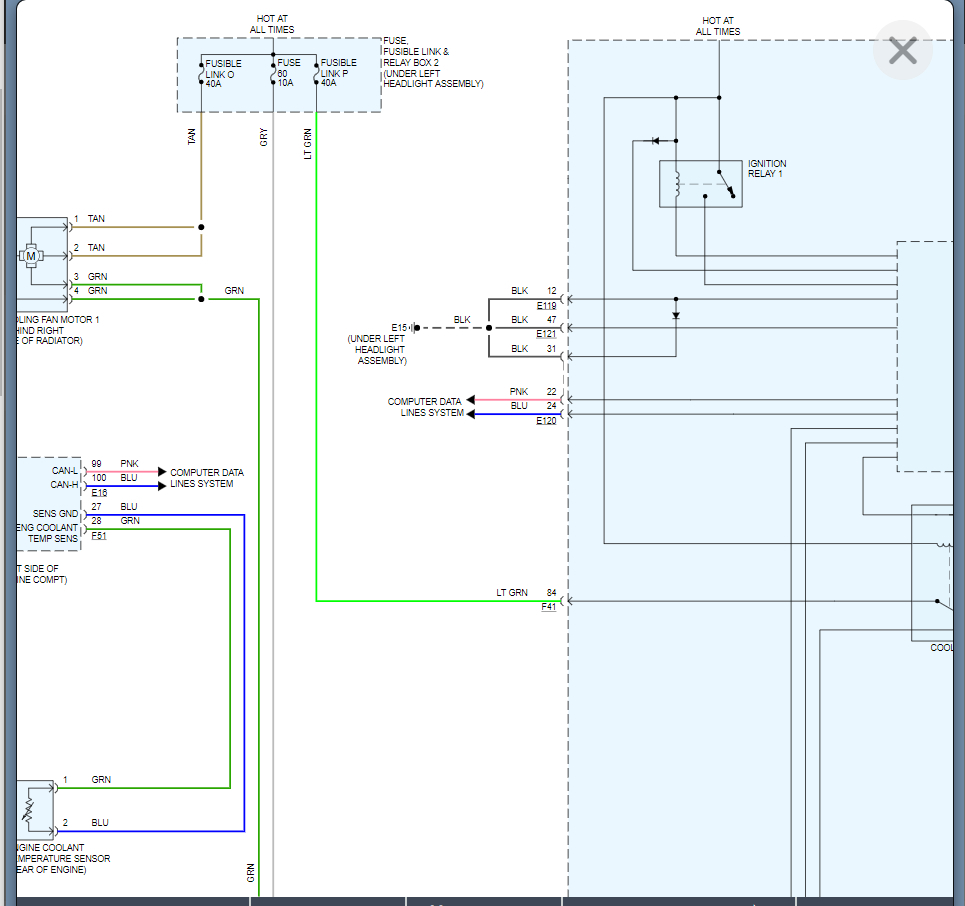
Task: Click the Fusible Link O 40A fuse symbol
Action: tap(201, 74)
